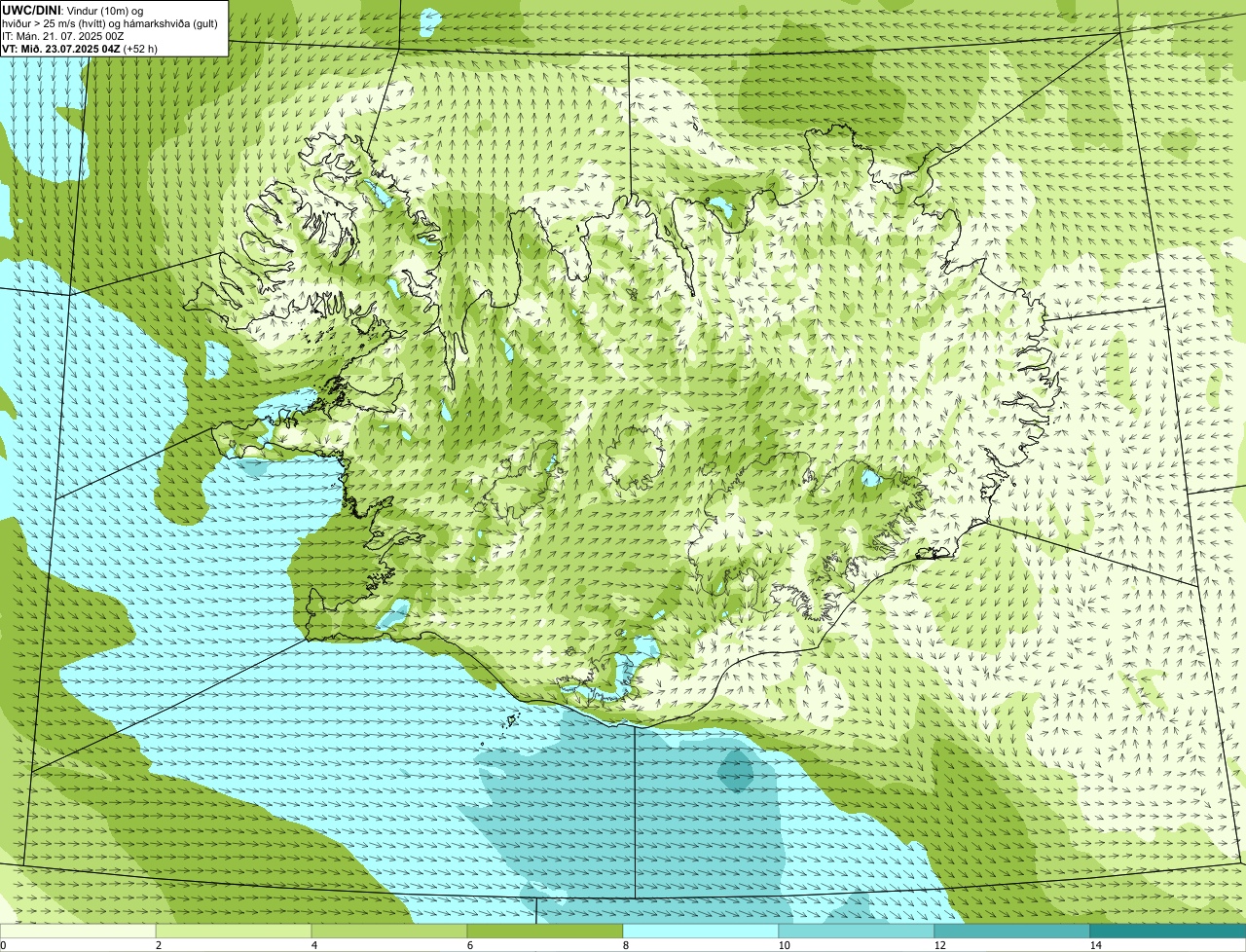The image size is (1246, 952).
Task: Click the "IT: Mán. 21. 07. 2025 00Z" line
Action: click(x=63, y=35)
